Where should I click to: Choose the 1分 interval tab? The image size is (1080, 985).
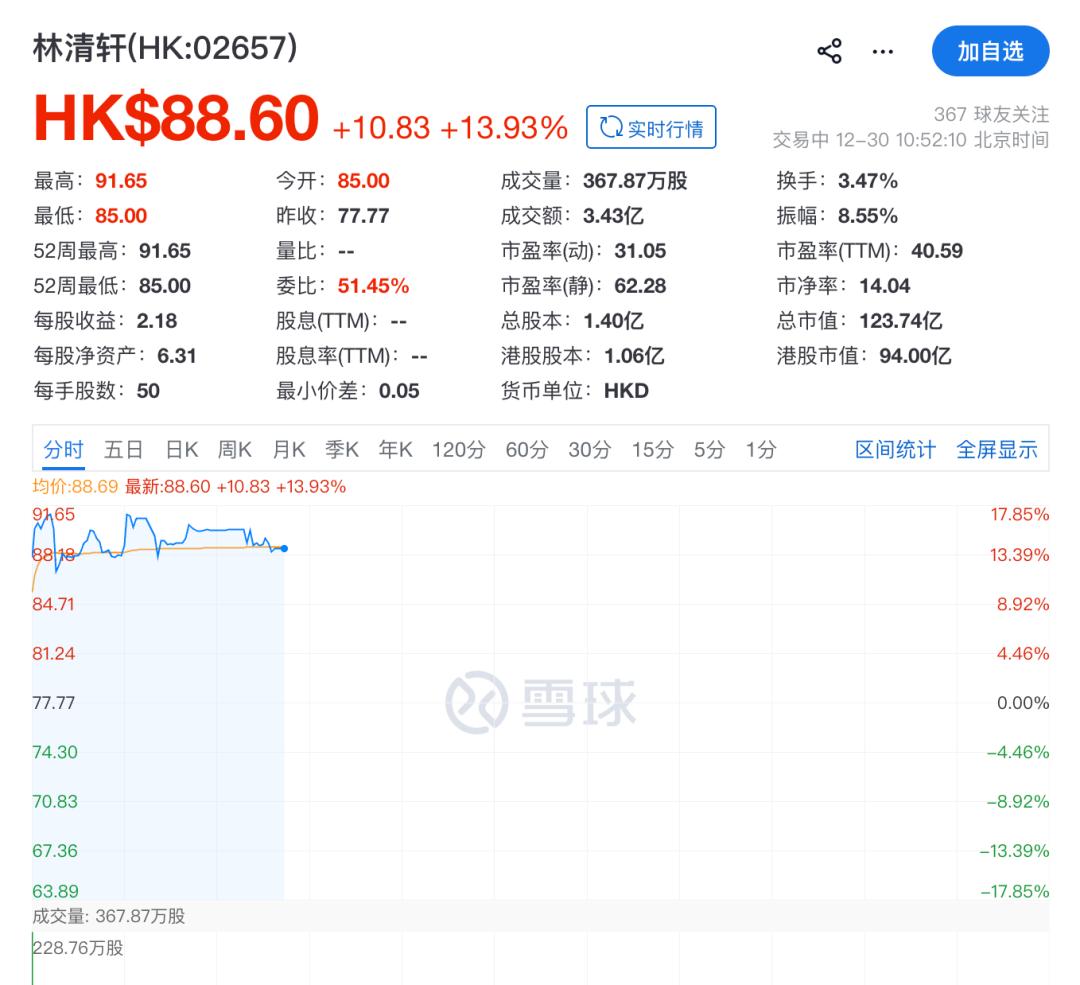click(761, 449)
